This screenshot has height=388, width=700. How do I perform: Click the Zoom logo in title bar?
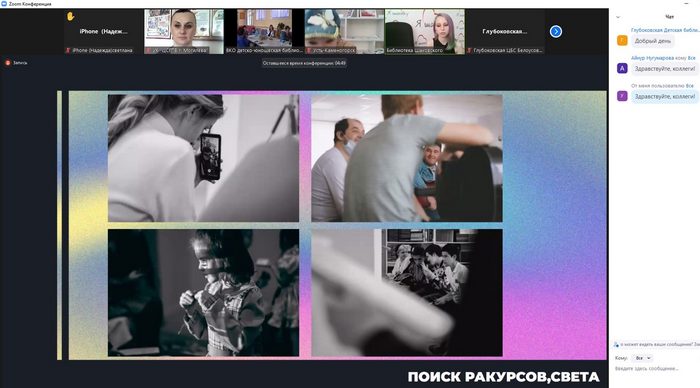(x=4, y=4)
